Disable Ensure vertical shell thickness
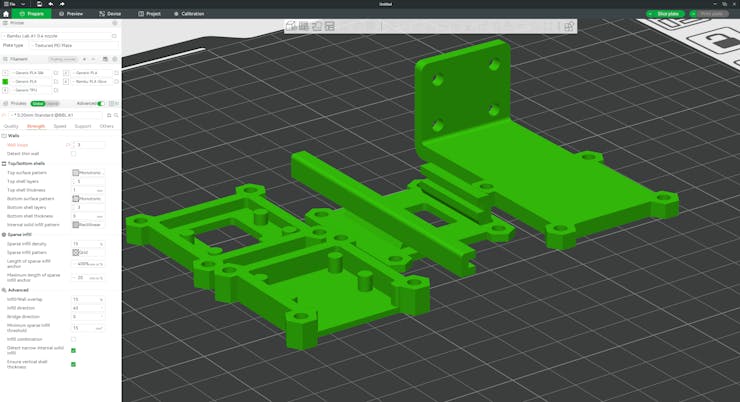 (73, 364)
